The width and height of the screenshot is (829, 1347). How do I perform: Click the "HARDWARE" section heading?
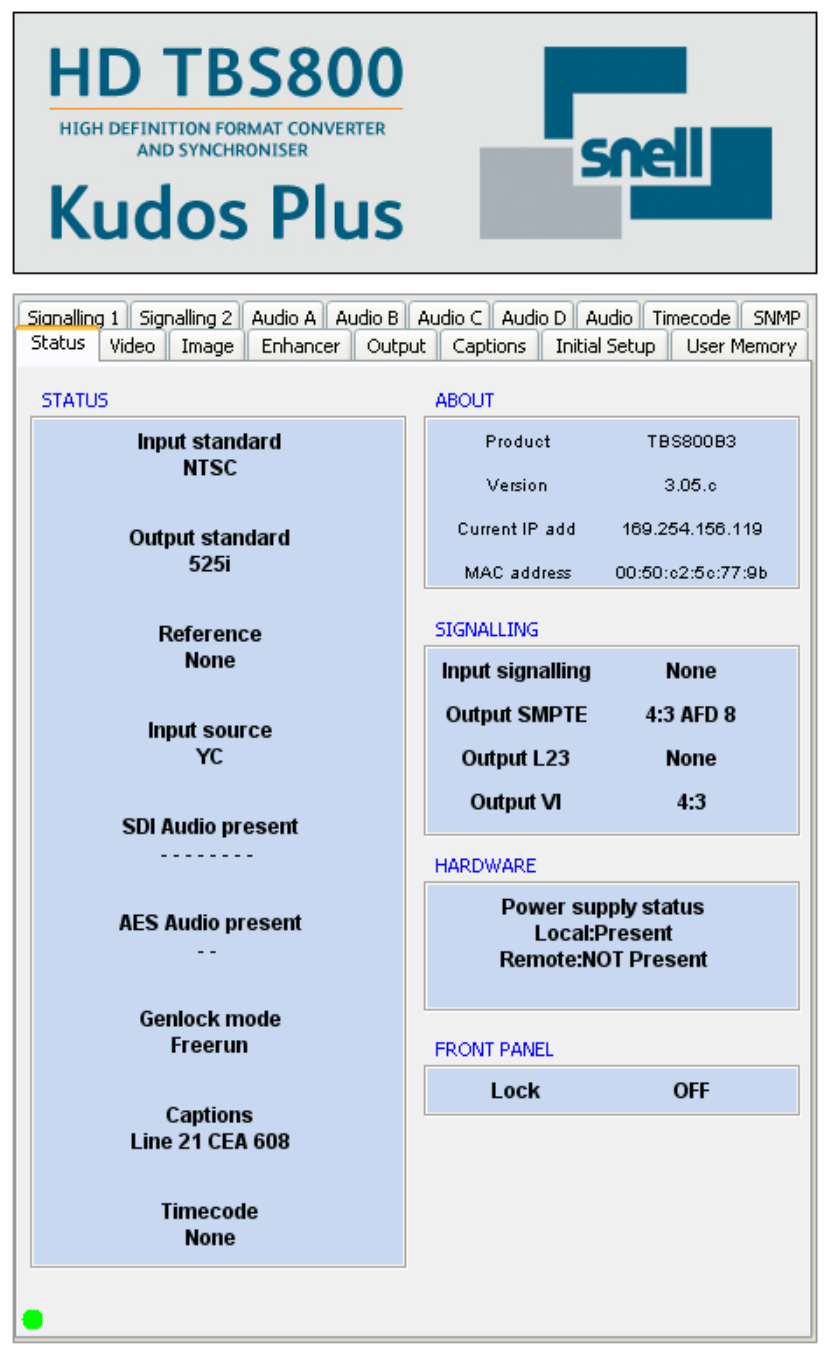pos(486,866)
